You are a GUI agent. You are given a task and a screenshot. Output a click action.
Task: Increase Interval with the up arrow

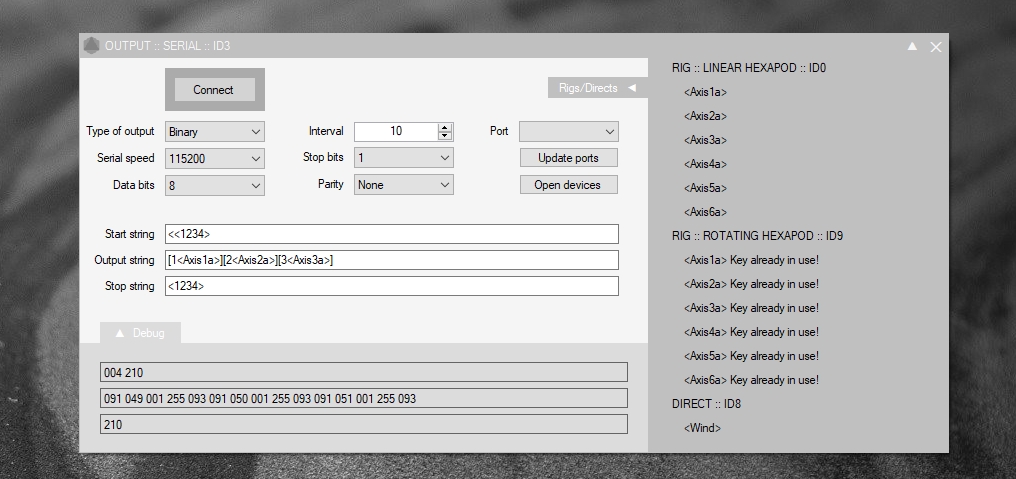[444, 128]
